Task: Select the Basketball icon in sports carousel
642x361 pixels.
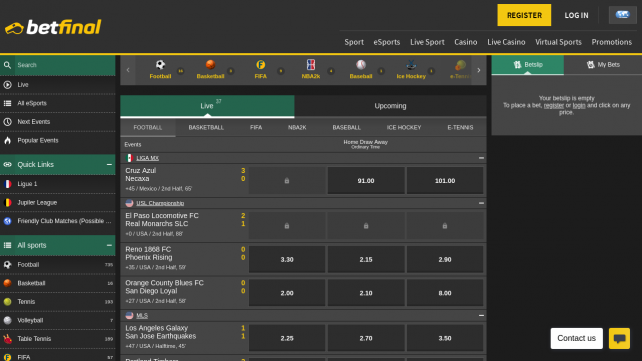Action: point(210,65)
